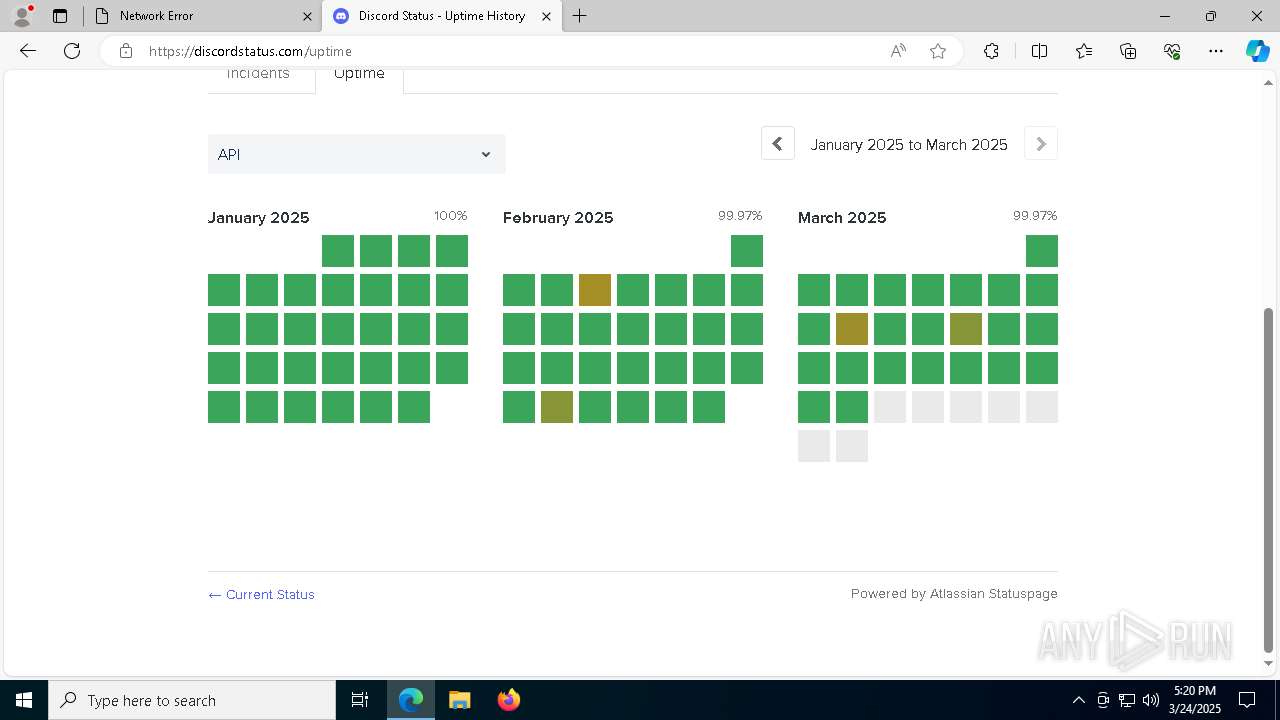Refresh the Discord Status page
Viewport: 1280px width, 720px height.
(72, 51)
